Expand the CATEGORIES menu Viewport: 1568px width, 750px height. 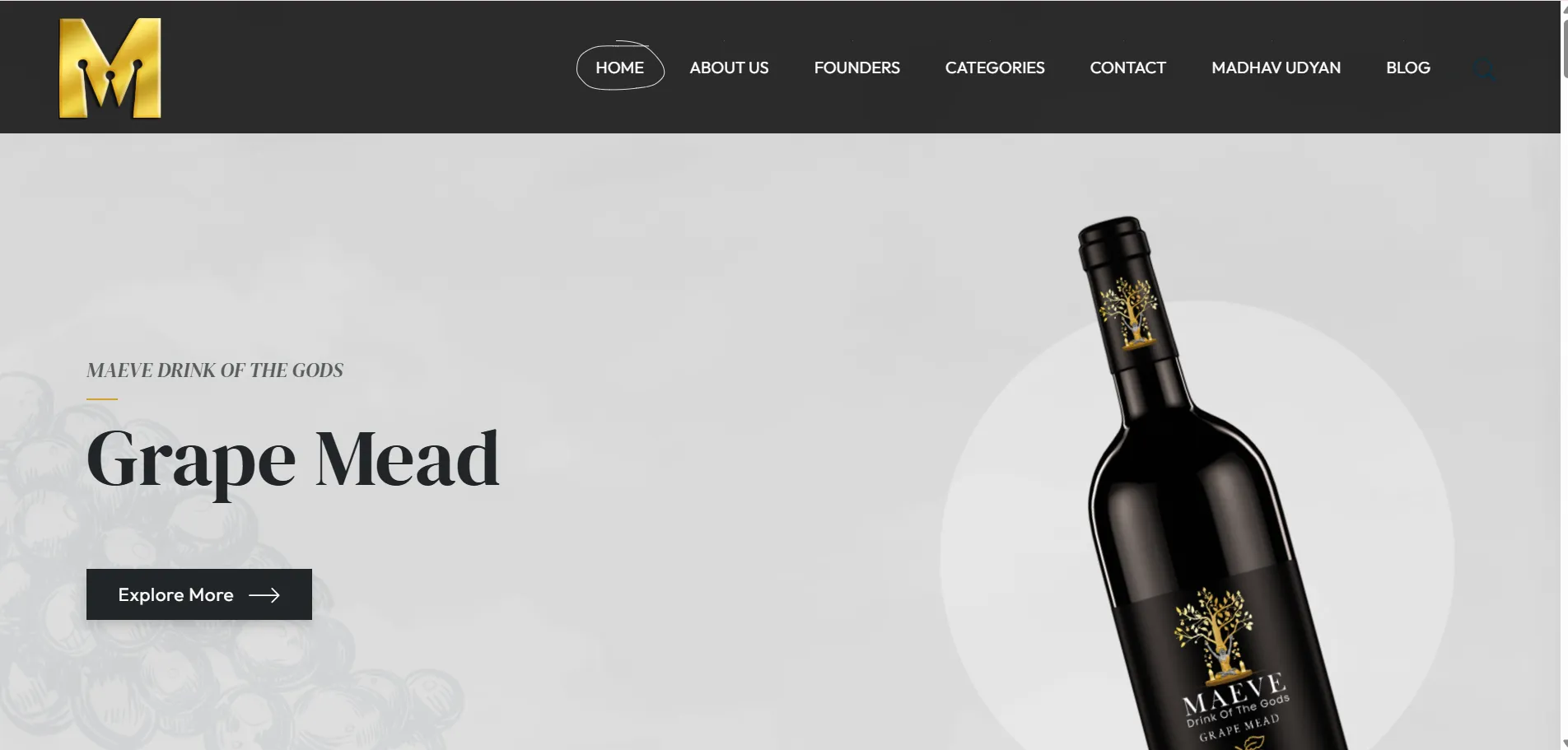[995, 68]
